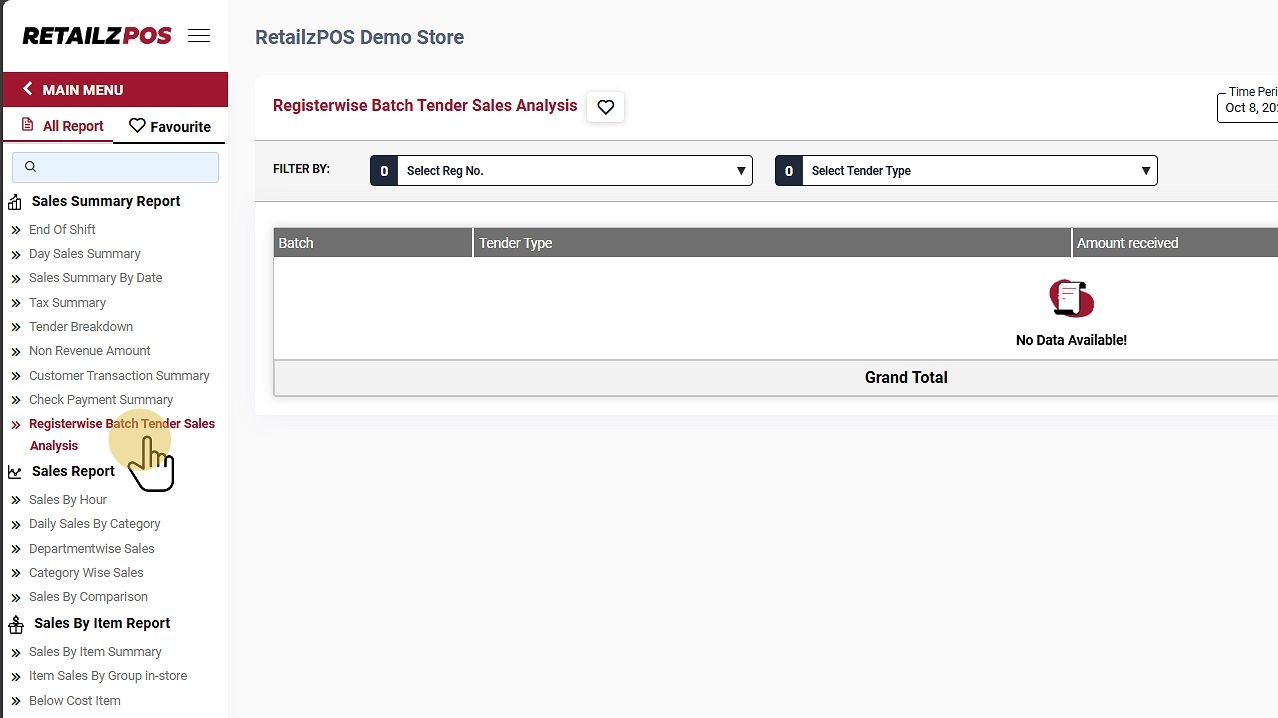
Task: Switch to the Favourite tab
Action: pos(170,126)
